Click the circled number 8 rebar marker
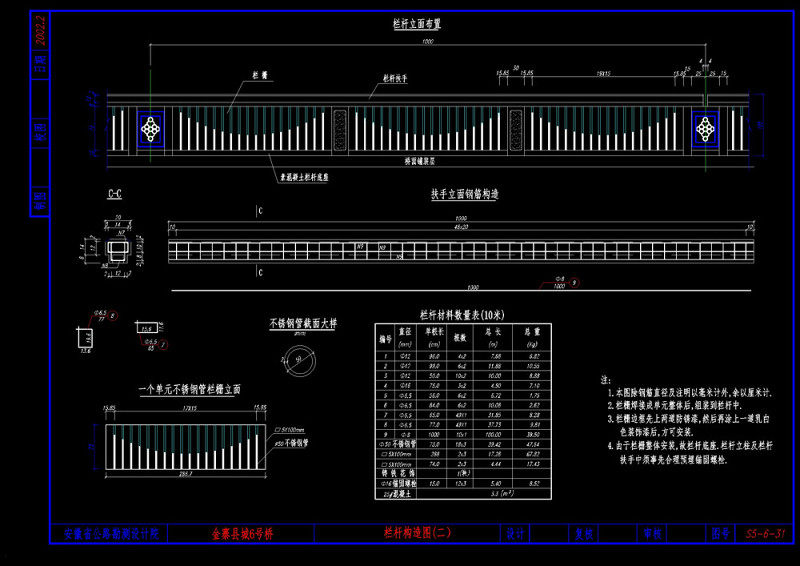This screenshot has width=800, height=566. click(113, 316)
